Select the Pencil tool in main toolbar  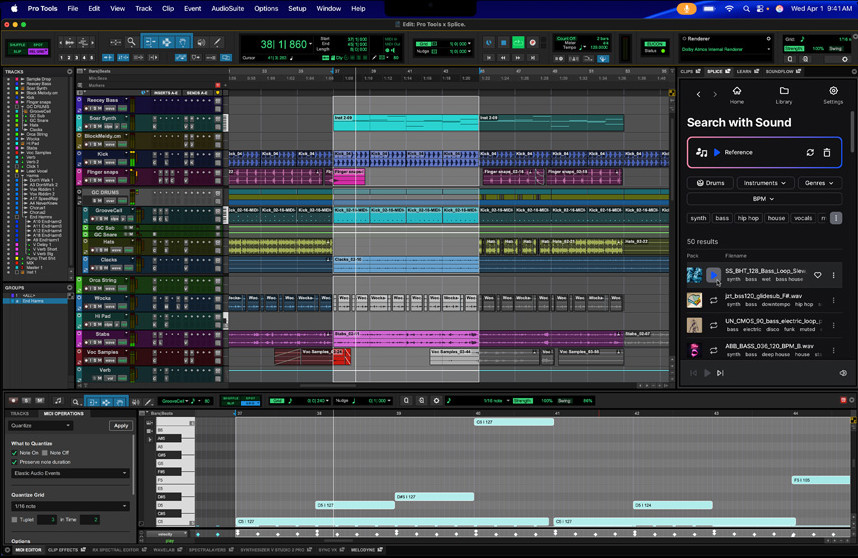click(x=218, y=42)
